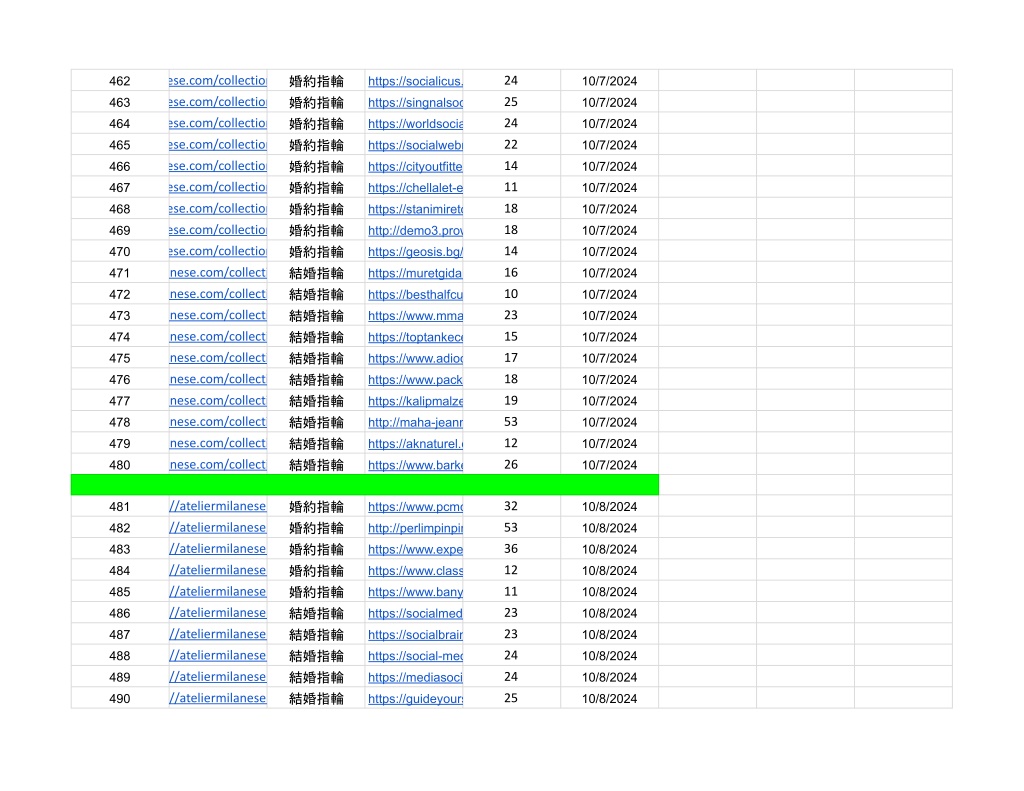Open //ateliermilanese link in row 490
Image resolution: width=1024 pixels, height=791 pixels.
pos(218,698)
